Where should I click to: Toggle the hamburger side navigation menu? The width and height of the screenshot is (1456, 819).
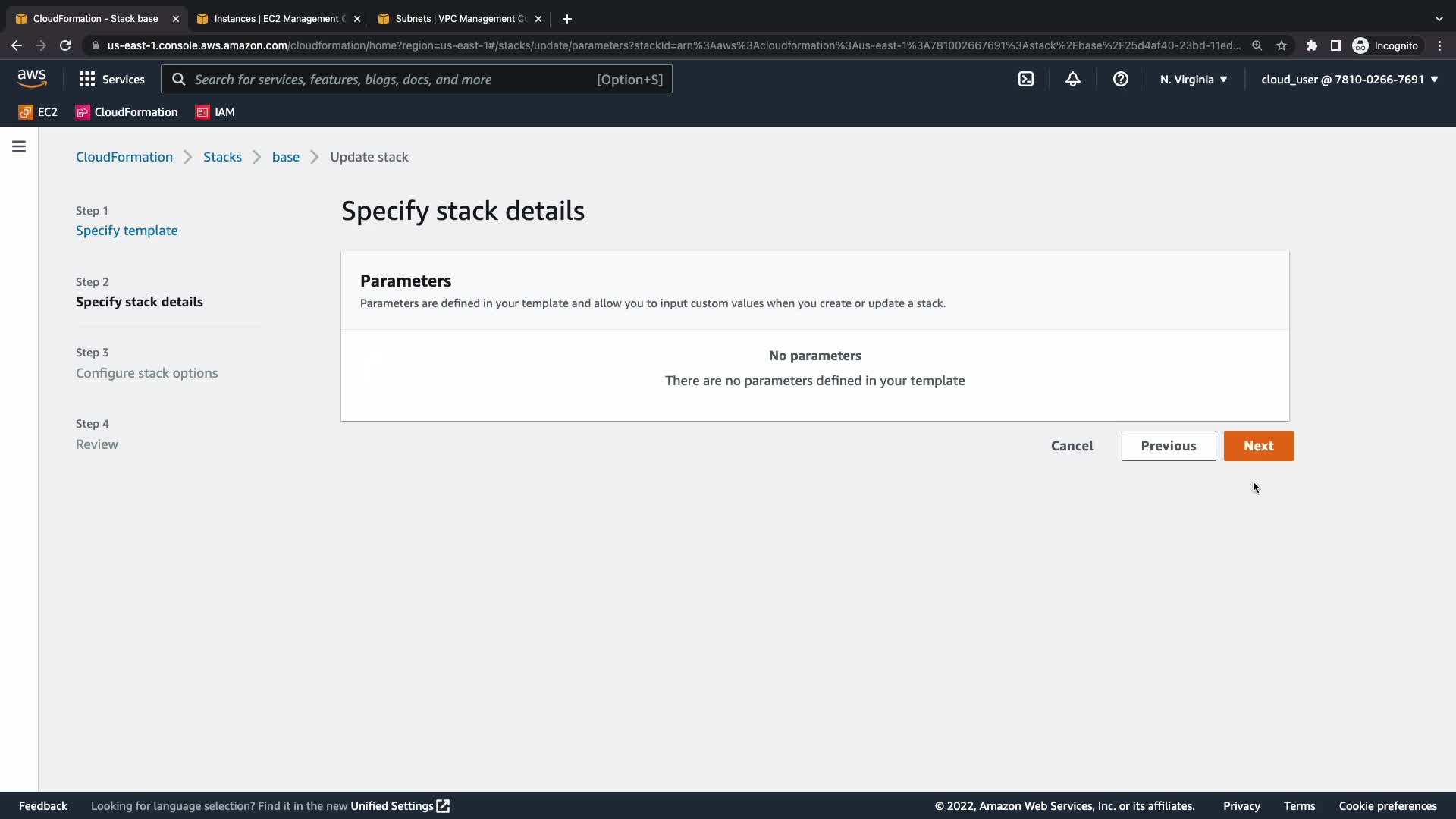(19, 146)
